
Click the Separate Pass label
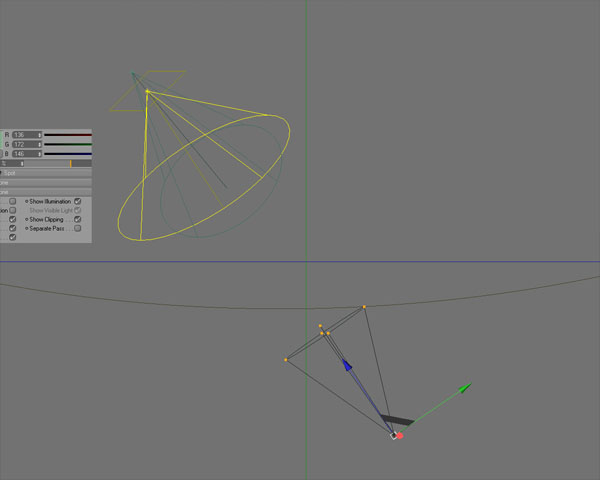pyautogui.click(x=47, y=229)
